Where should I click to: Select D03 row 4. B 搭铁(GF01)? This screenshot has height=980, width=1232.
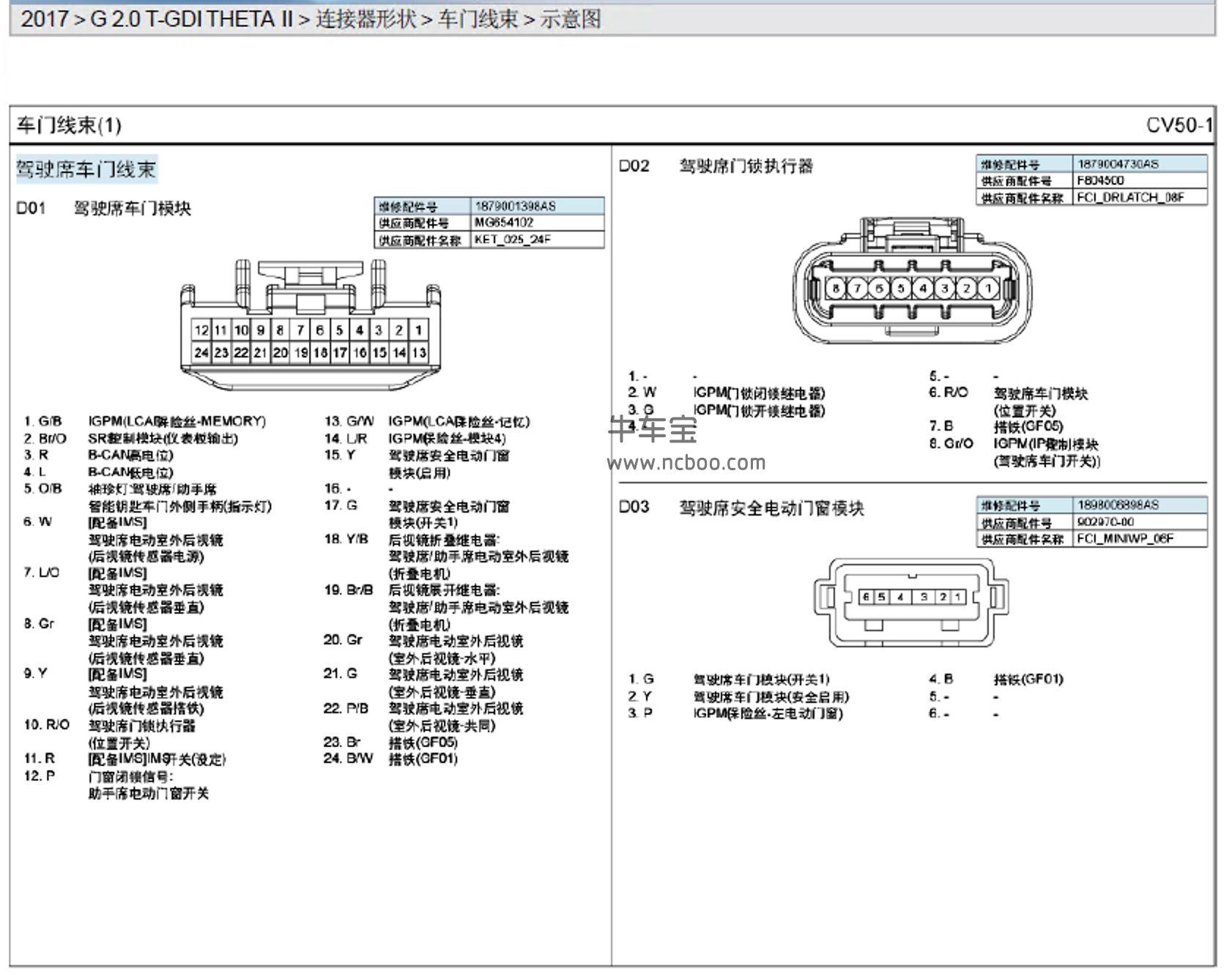[x=996, y=680]
